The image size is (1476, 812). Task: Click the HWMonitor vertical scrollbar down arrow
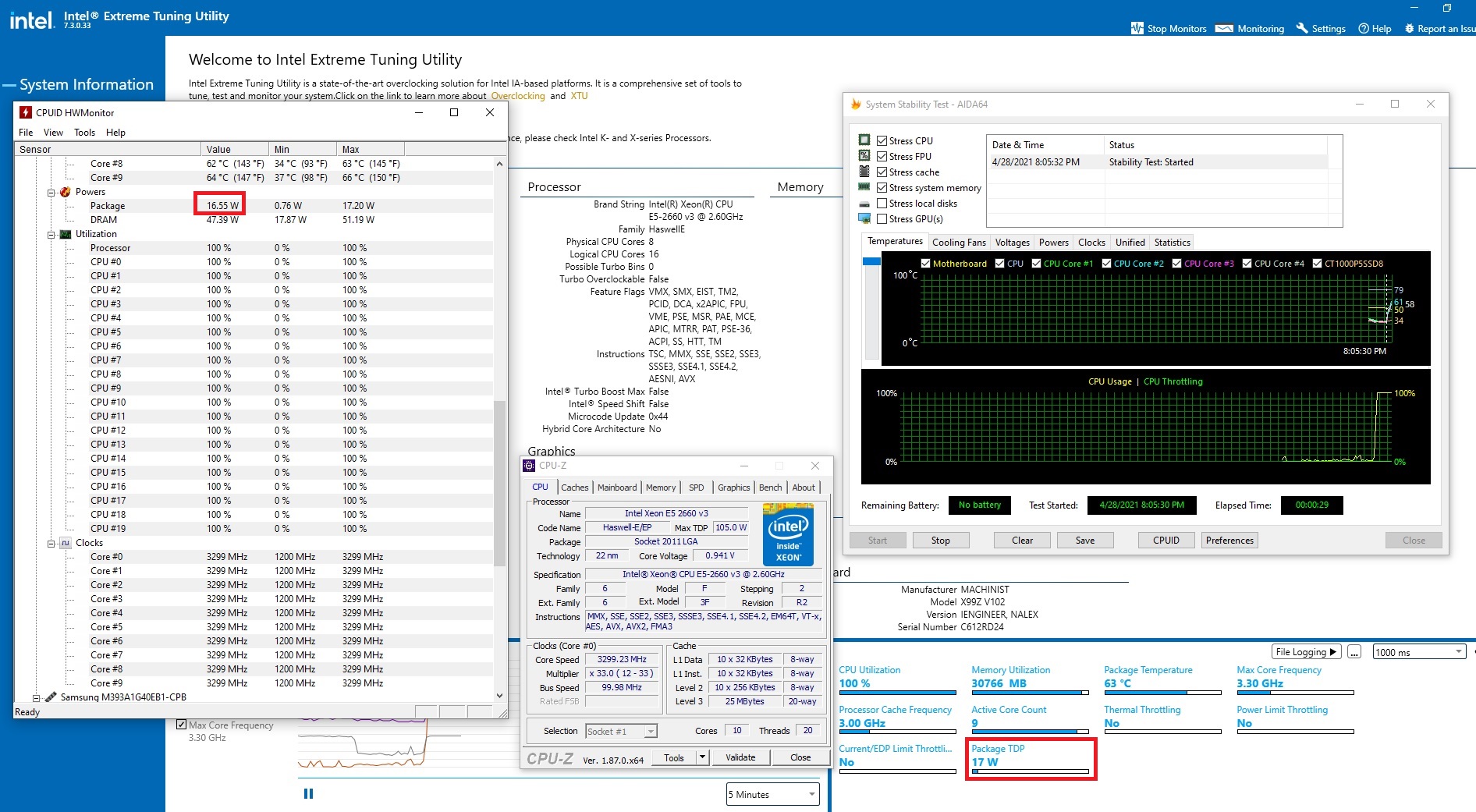point(499,695)
